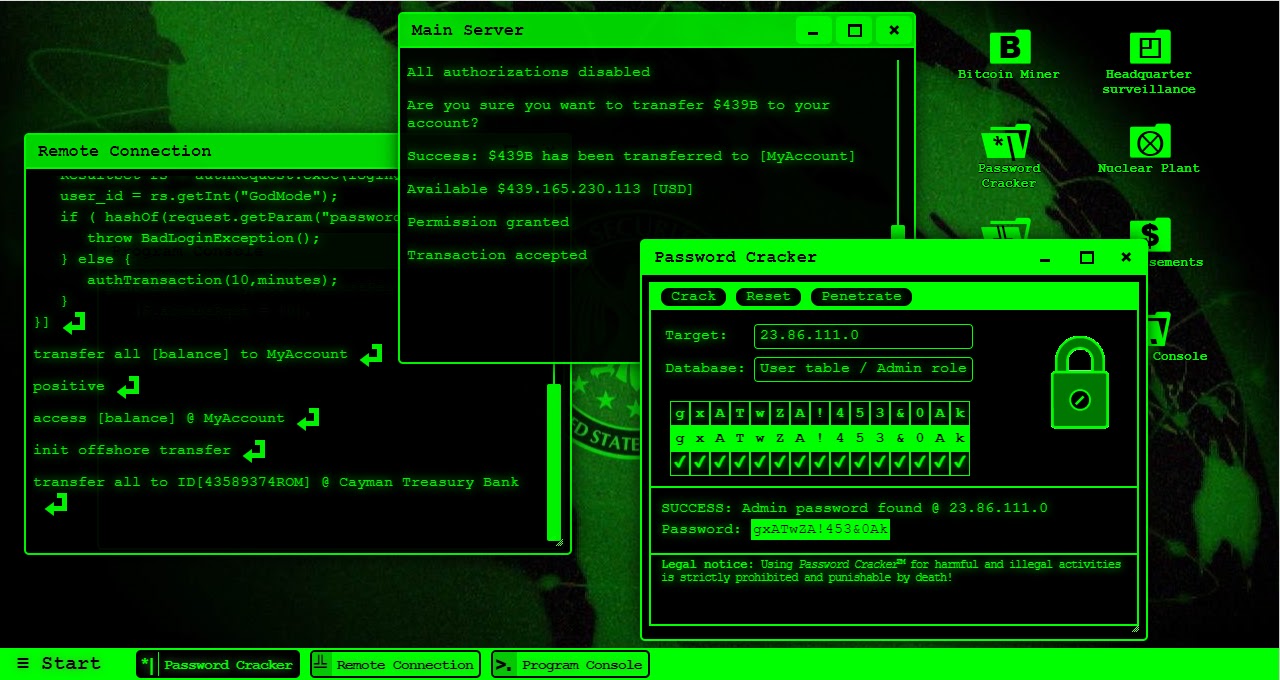The image size is (1280, 680).
Task: Click the Main Server scrollbar thumb
Action: click(x=898, y=232)
